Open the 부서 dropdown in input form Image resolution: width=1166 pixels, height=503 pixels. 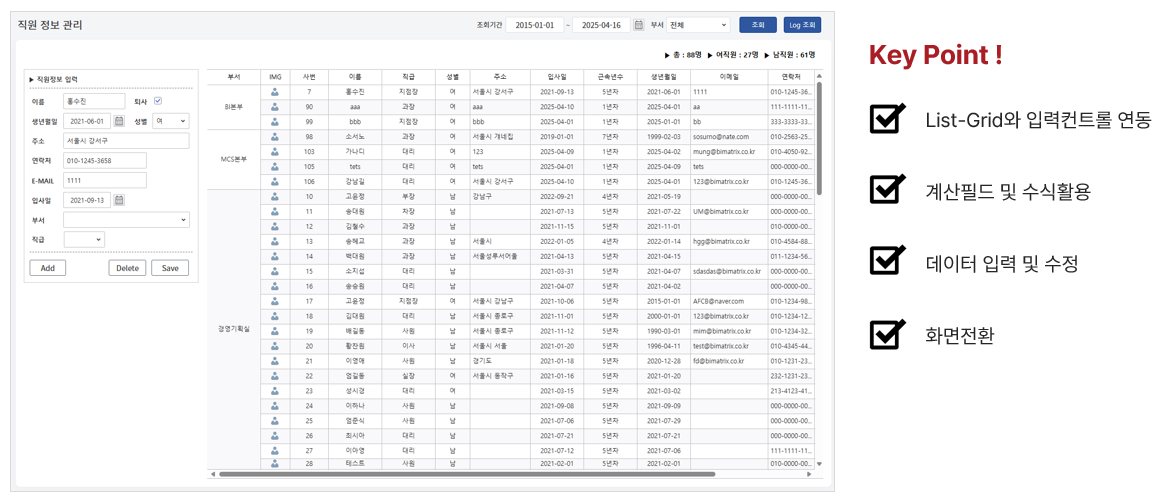pyautogui.click(x=125, y=220)
